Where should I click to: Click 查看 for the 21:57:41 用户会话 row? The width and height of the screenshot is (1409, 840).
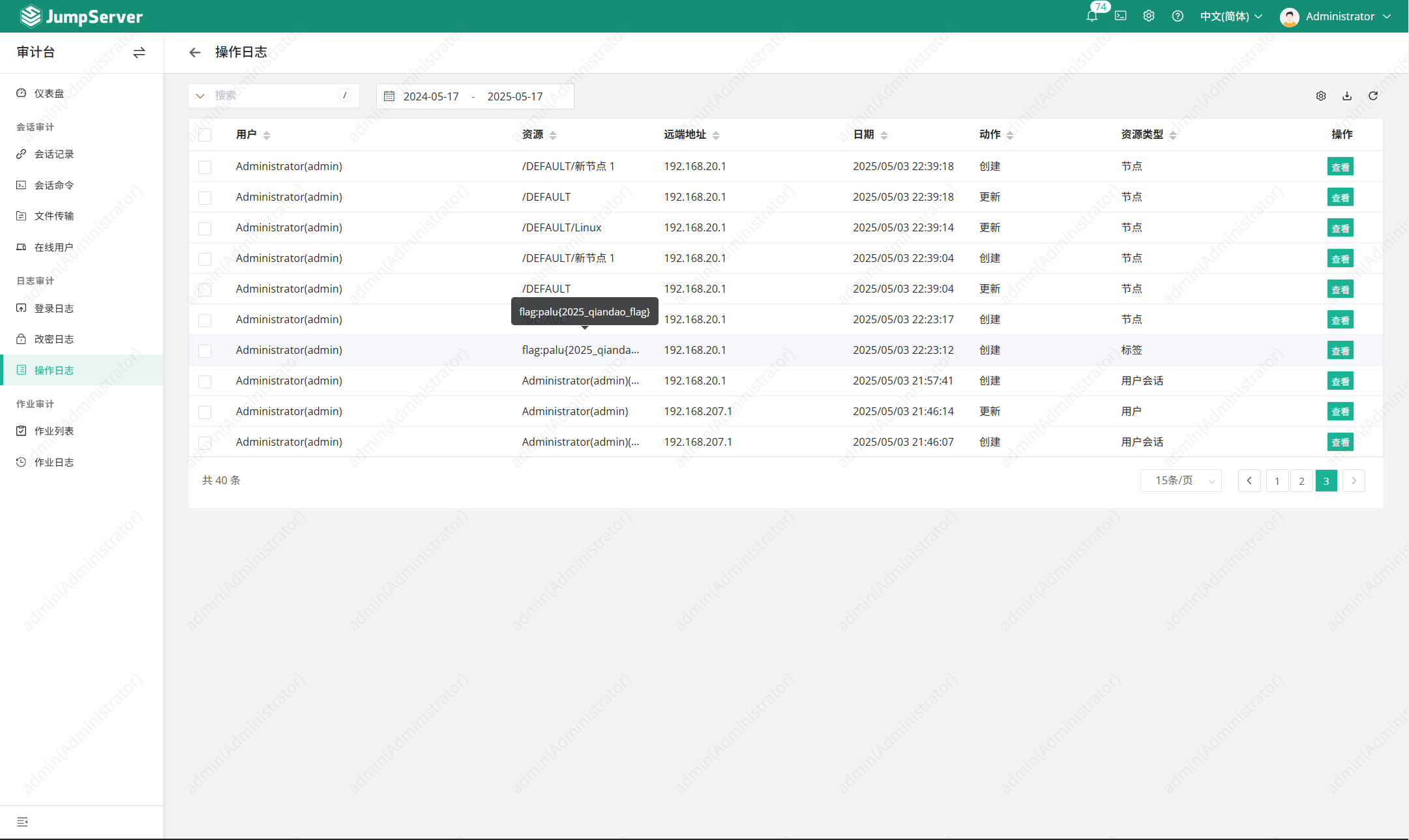(x=1340, y=381)
